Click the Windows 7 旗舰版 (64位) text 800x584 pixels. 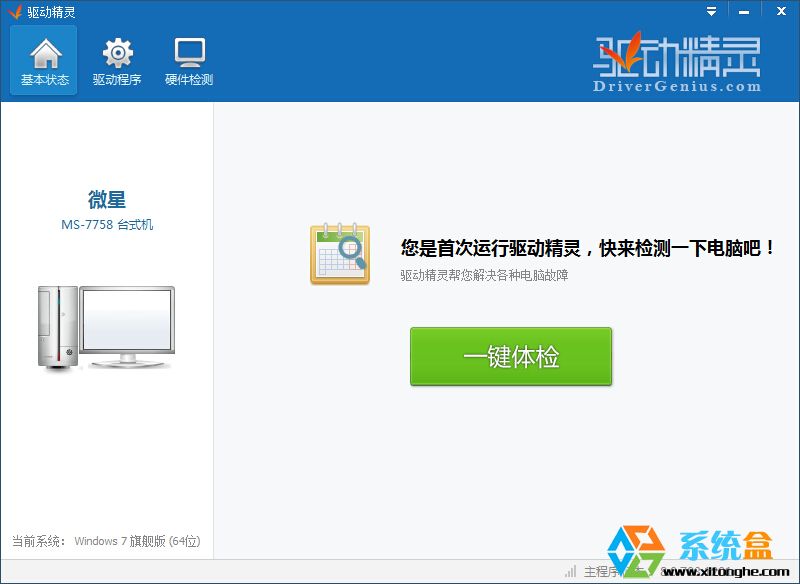tap(138, 541)
